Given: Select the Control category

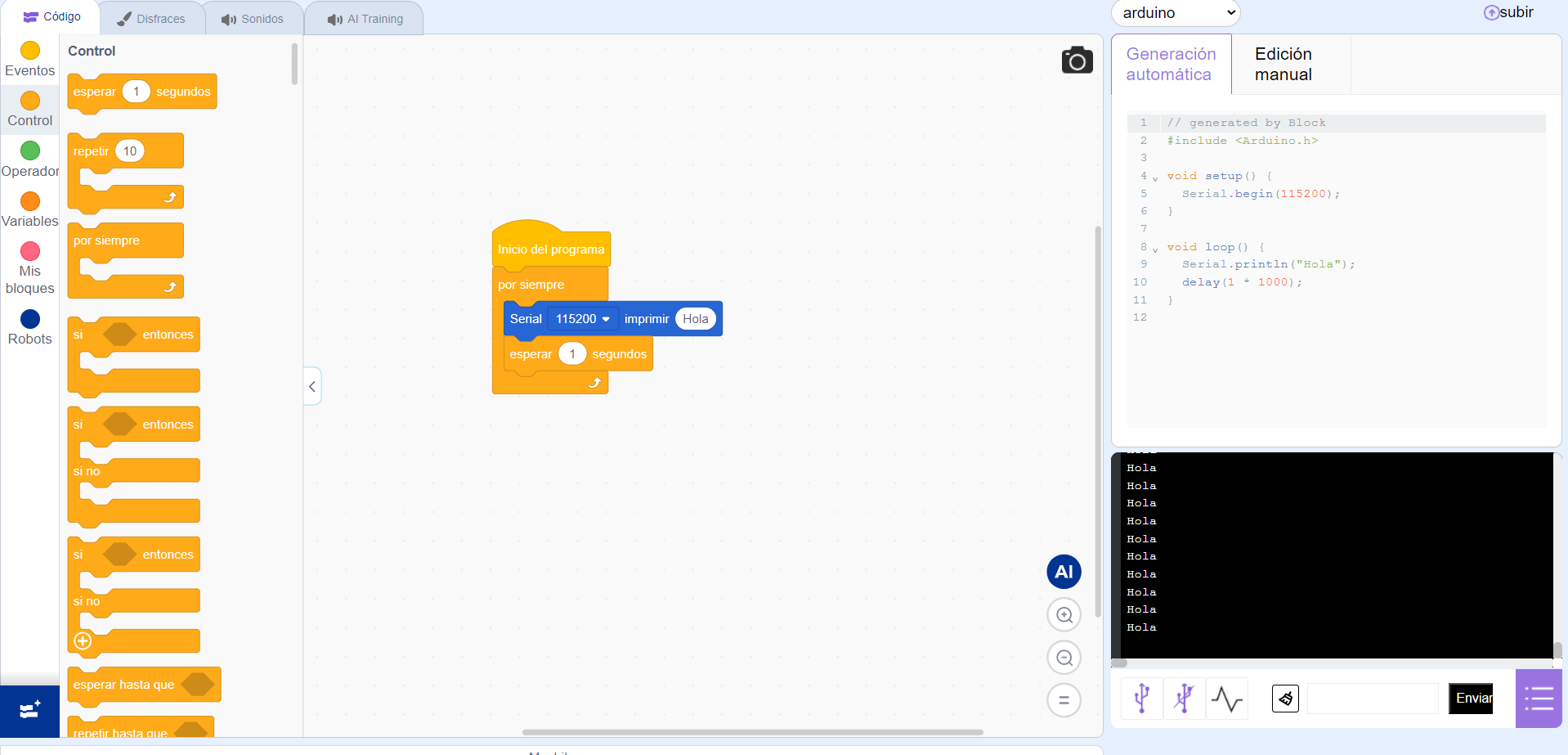Looking at the screenshot, I should point(30,110).
